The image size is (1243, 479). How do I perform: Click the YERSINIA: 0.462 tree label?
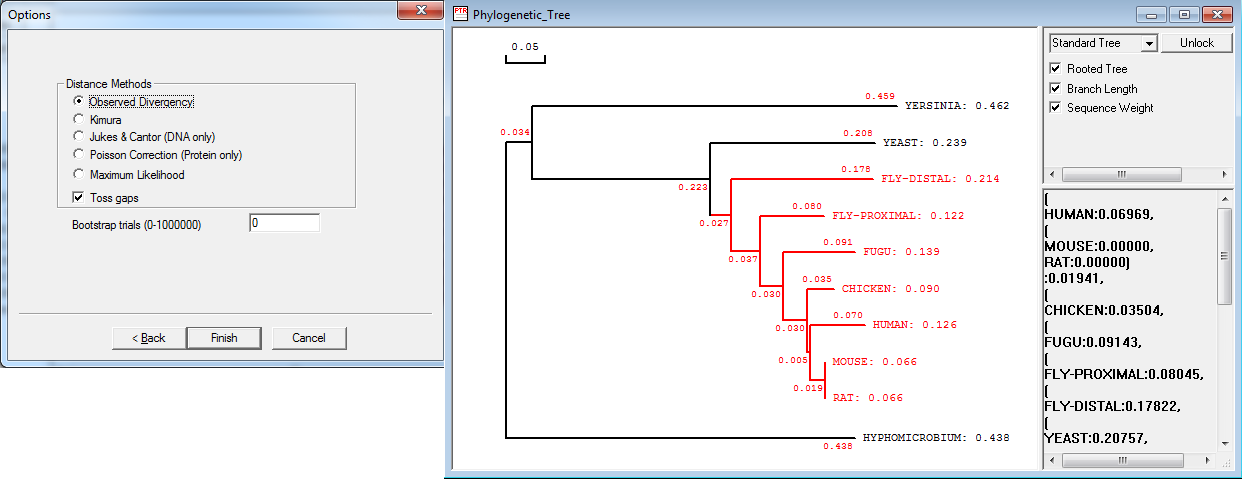click(957, 105)
